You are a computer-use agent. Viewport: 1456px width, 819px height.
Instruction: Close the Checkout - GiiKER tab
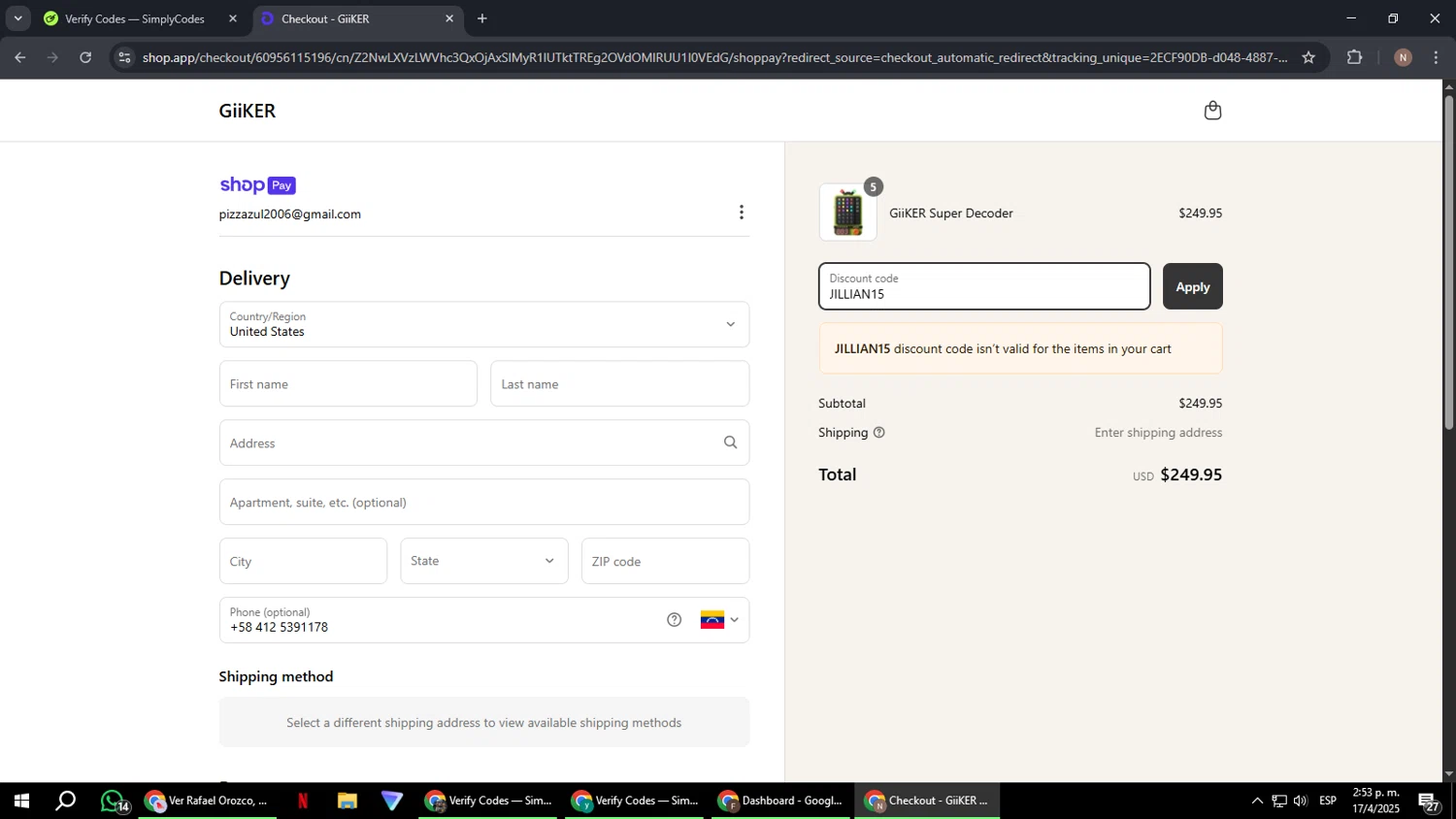point(449,18)
